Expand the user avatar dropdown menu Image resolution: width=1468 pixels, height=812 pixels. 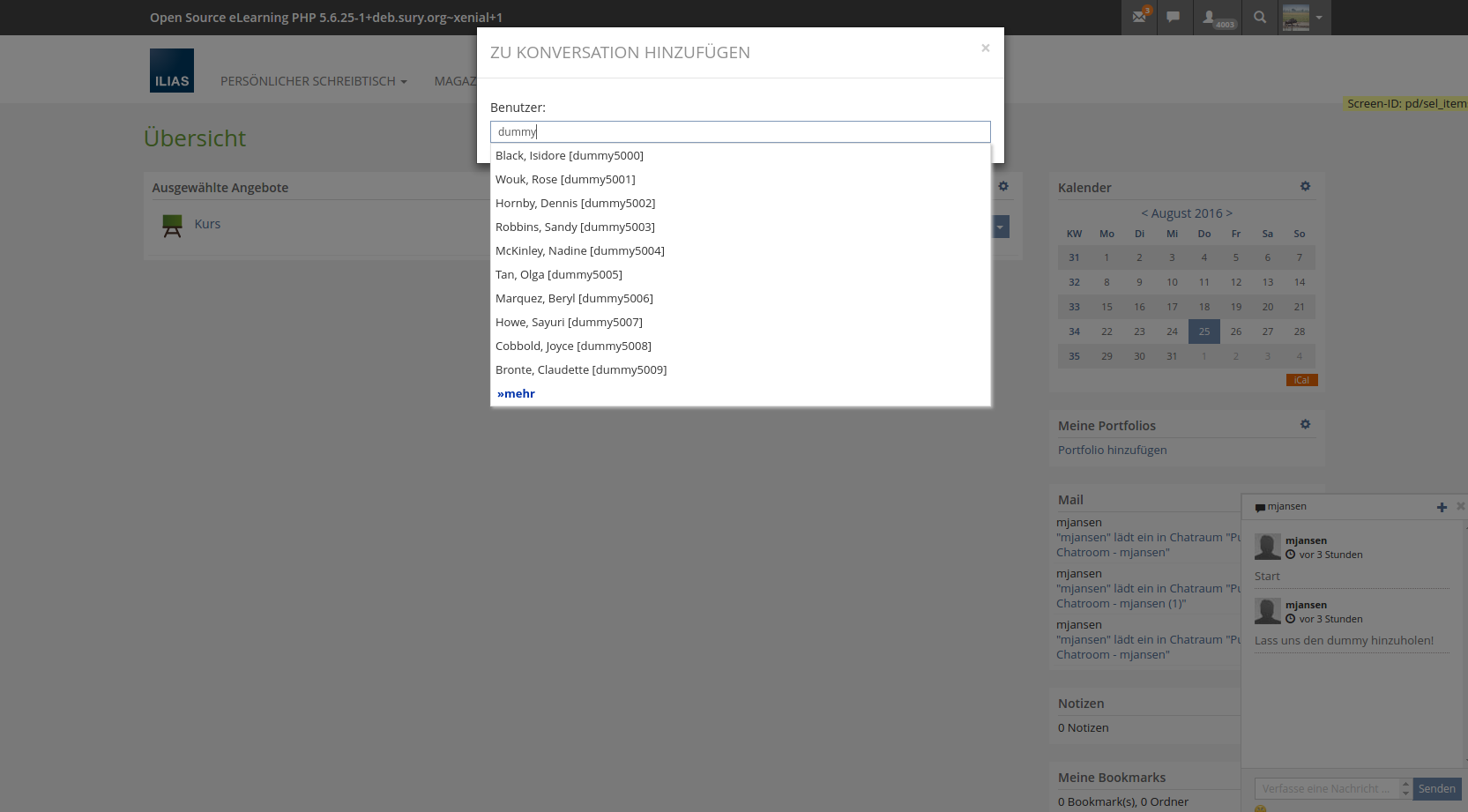1305,17
